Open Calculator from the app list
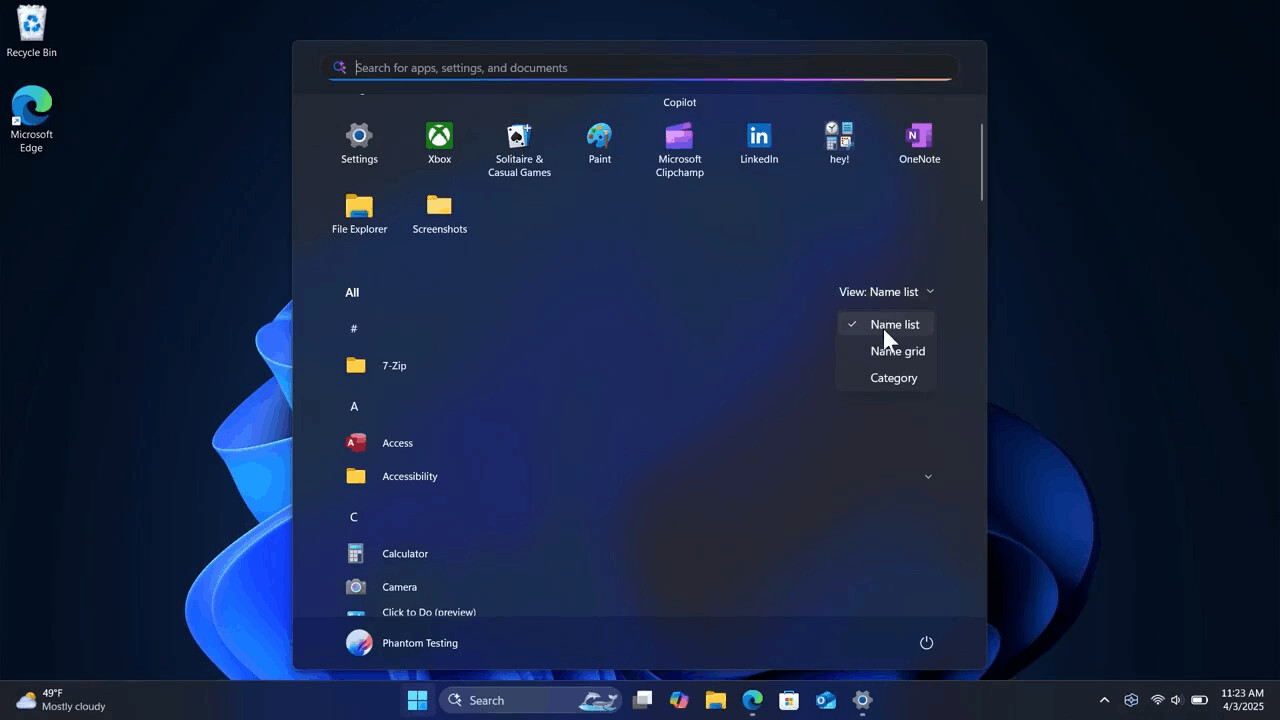 (x=640, y=554)
